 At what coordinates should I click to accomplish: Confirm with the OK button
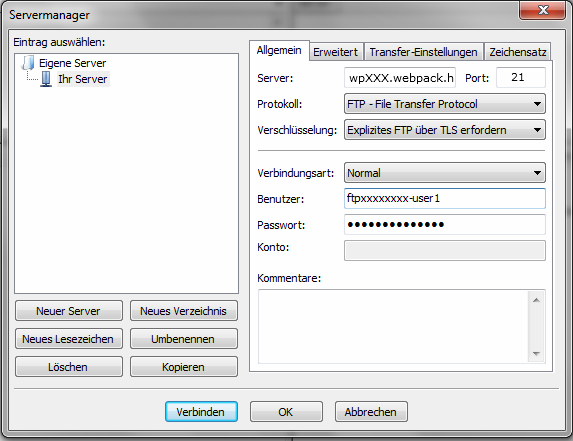click(286, 412)
